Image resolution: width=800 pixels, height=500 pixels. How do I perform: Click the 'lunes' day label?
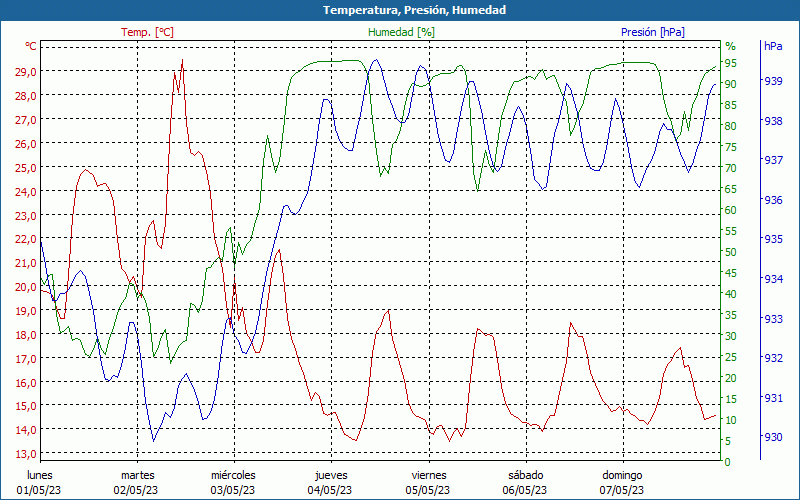coord(39,475)
